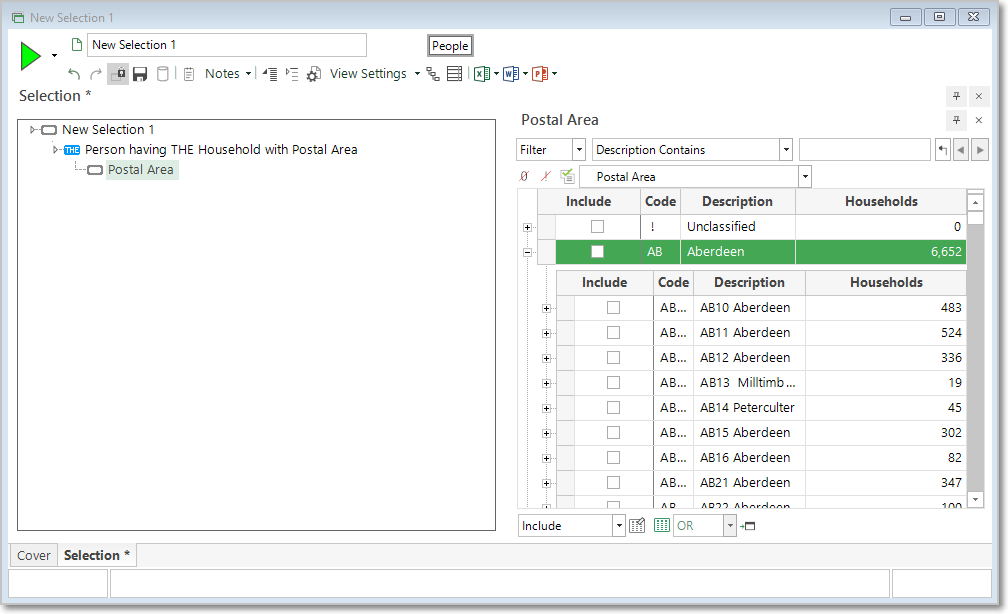Close the Selection panel with its X

pos(978,96)
